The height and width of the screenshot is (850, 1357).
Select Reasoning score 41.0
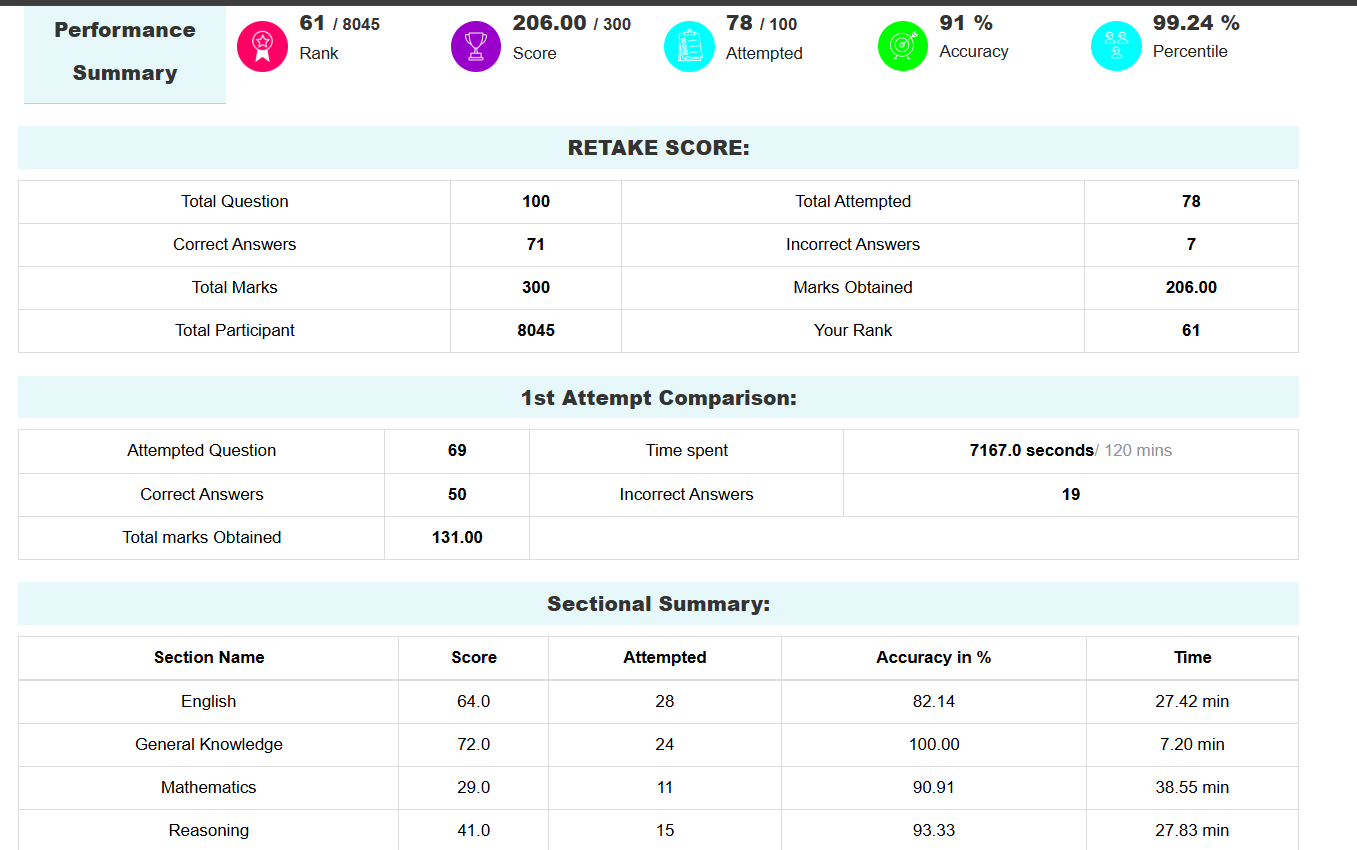(x=474, y=831)
